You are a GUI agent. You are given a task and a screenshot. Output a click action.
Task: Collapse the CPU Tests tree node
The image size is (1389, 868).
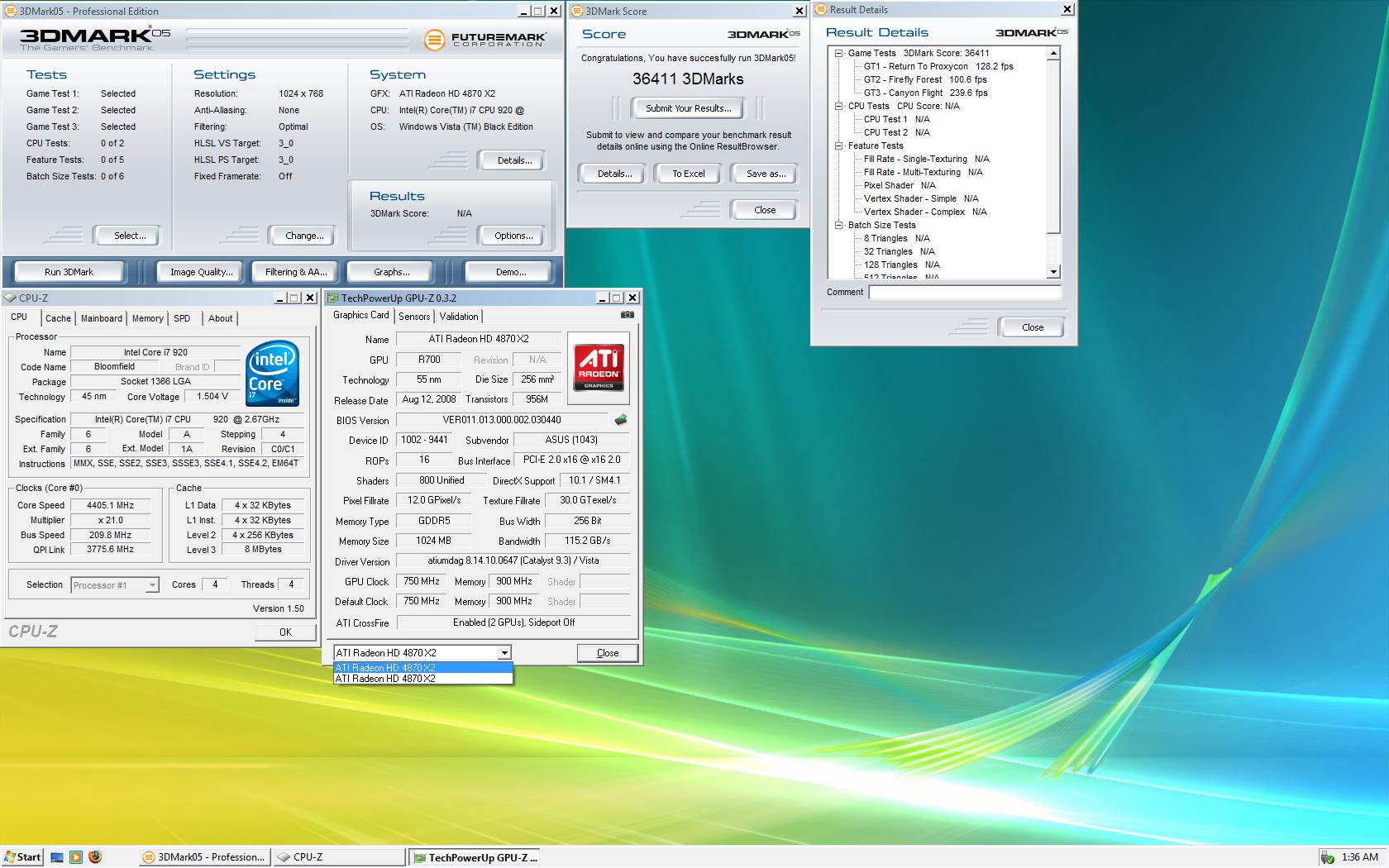click(x=838, y=106)
